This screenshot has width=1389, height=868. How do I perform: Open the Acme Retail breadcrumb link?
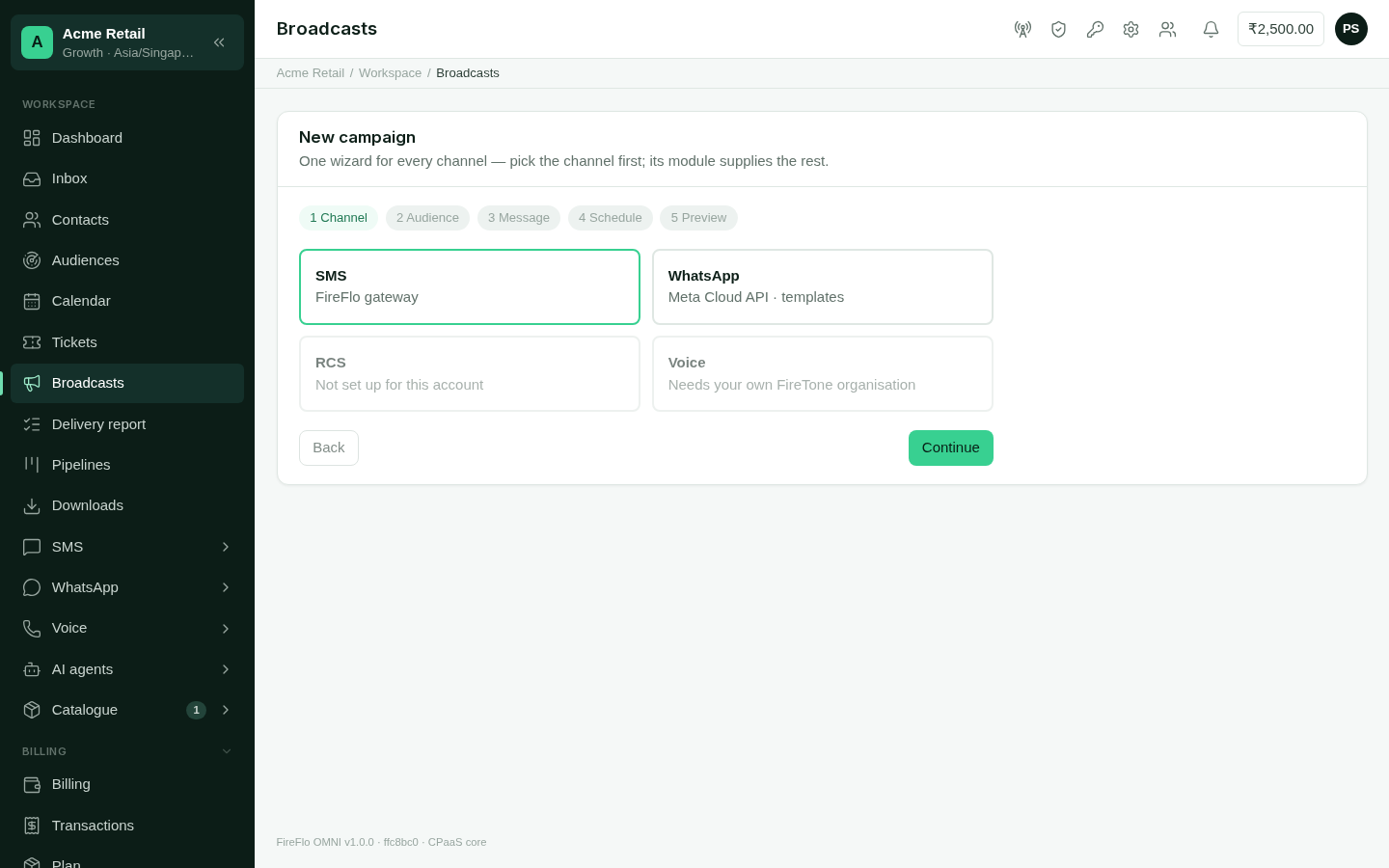tap(311, 73)
